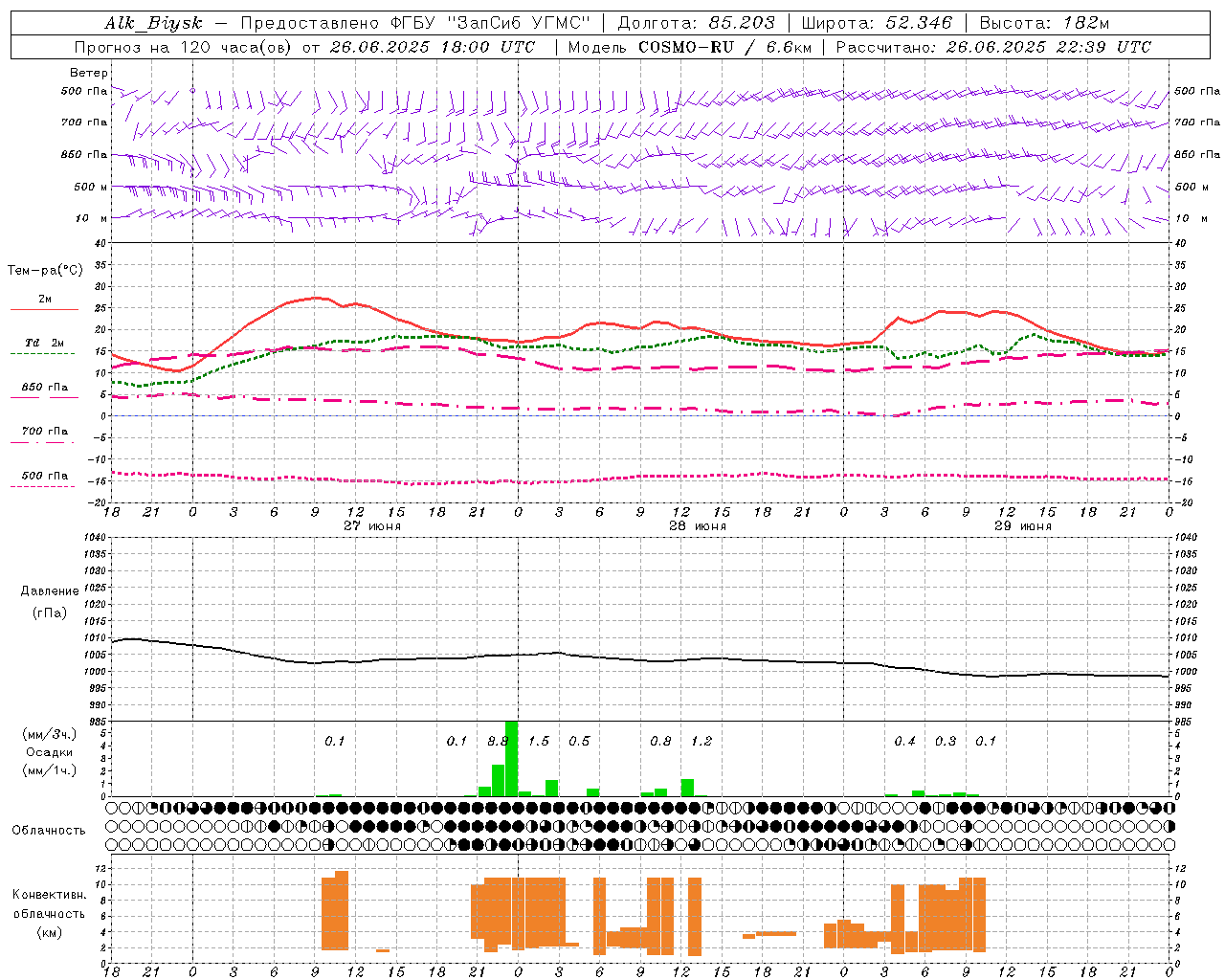Click the 1.2 precipitation total

point(702,742)
